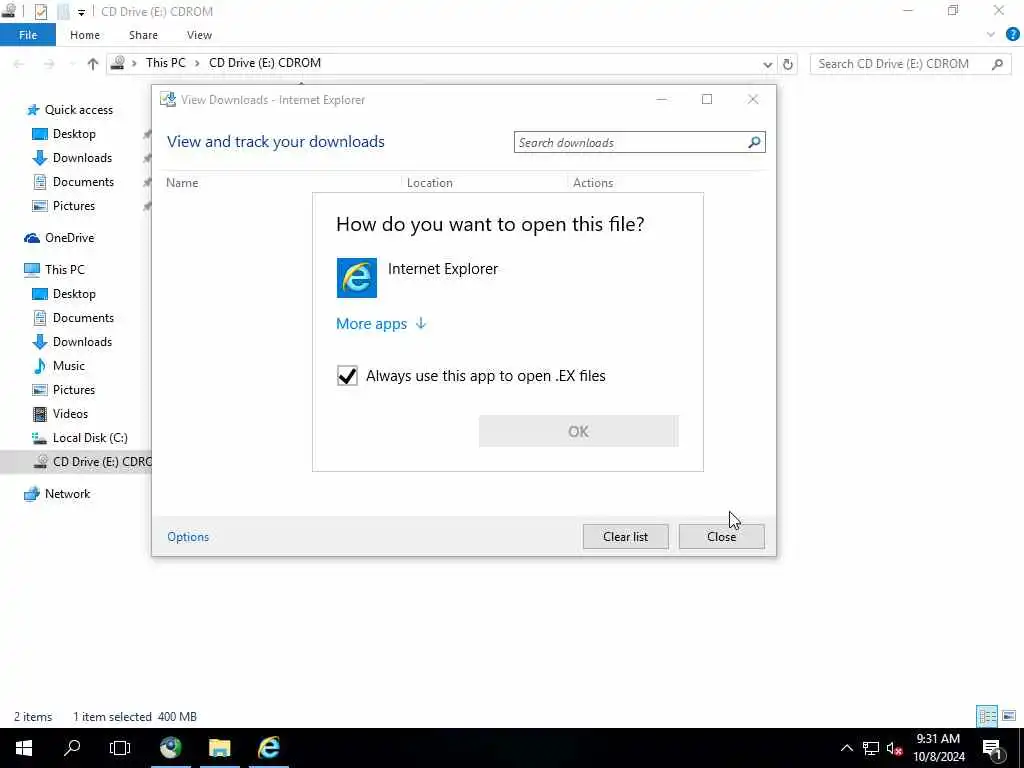This screenshot has height=768, width=1024.
Task: Click the globe app on taskbar
Action: tap(170, 748)
